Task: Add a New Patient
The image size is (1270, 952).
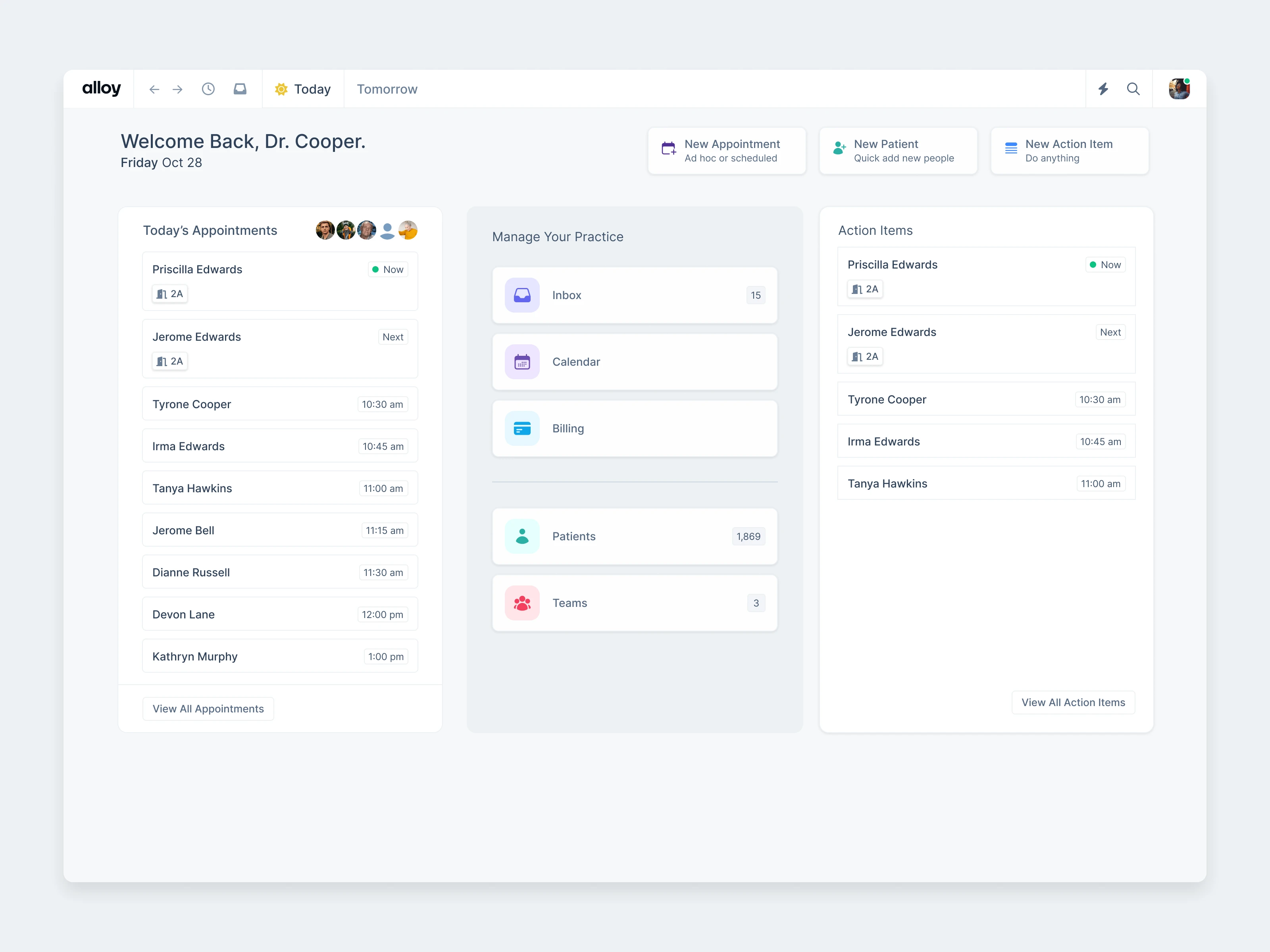Action: point(898,150)
